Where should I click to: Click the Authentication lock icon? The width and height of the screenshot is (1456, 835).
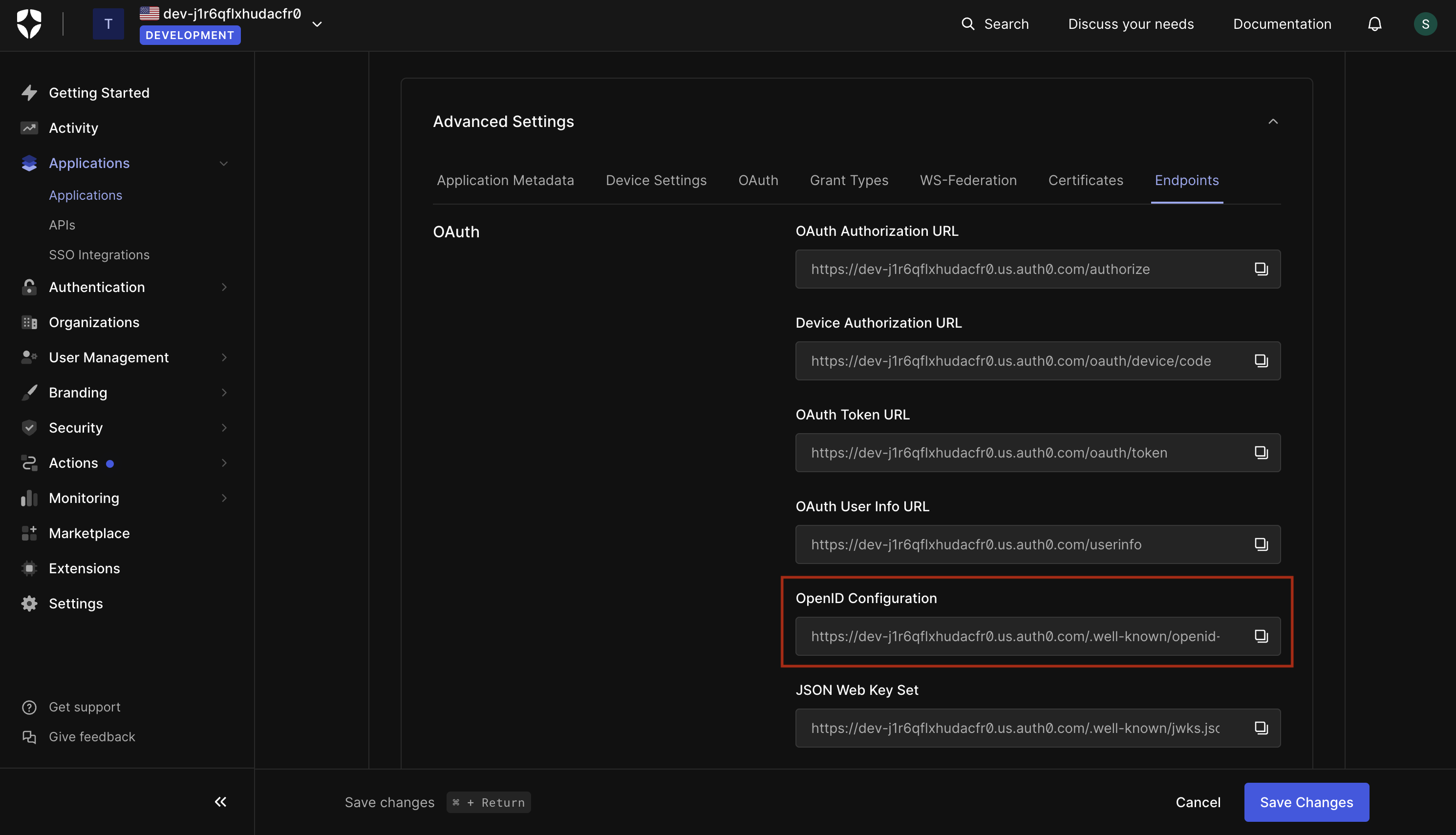pos(29,287)
